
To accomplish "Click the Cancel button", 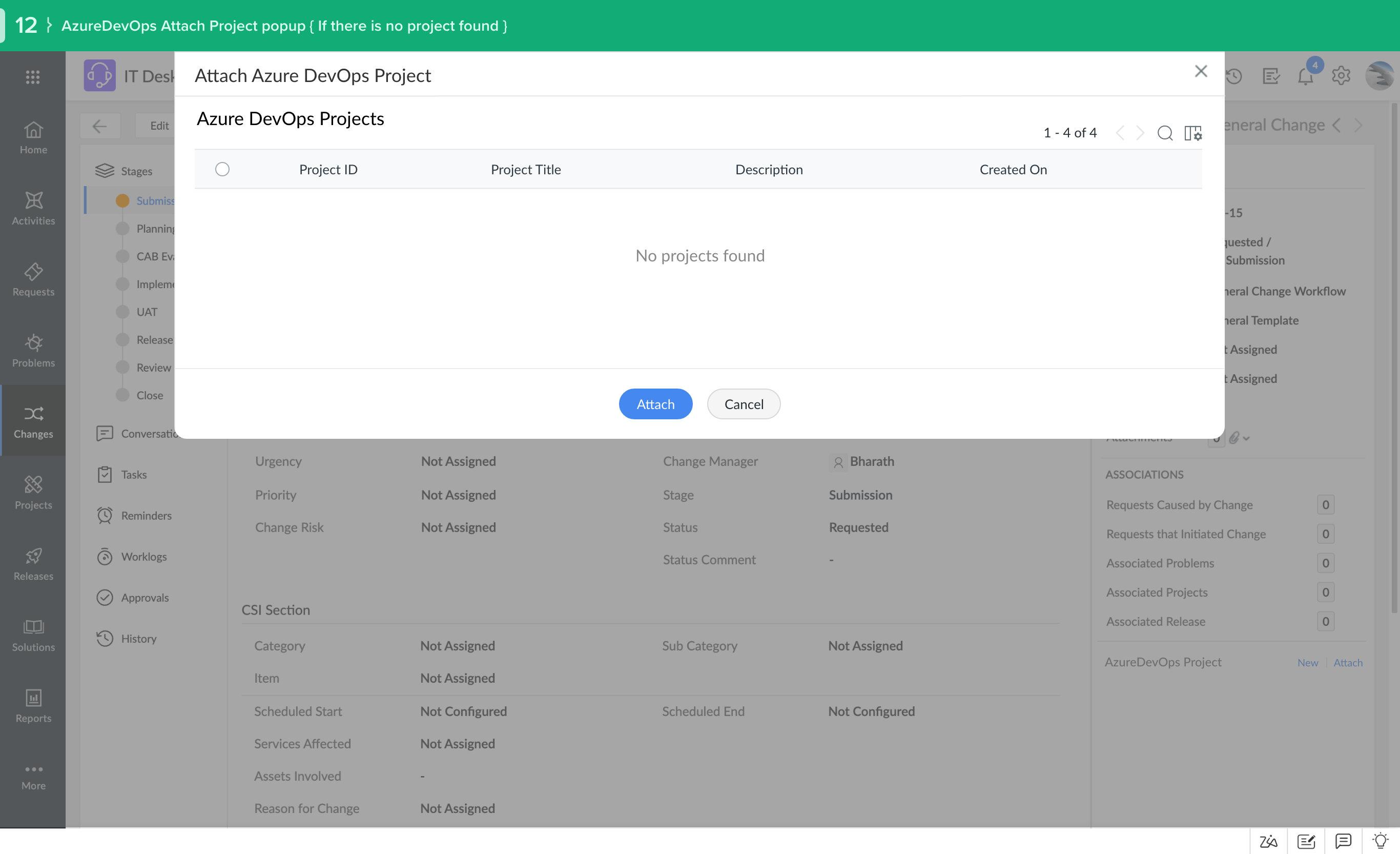I will tap(743, 404).
